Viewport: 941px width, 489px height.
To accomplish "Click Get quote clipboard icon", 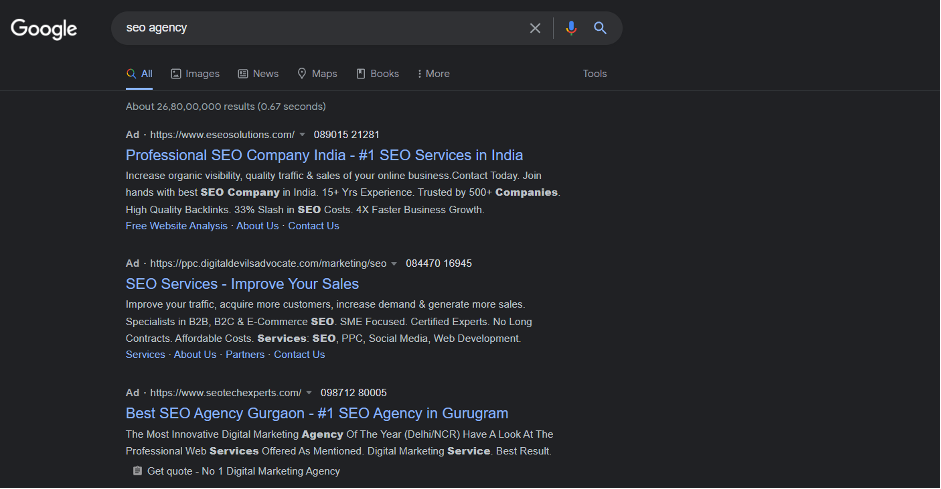I will (137, 471).
